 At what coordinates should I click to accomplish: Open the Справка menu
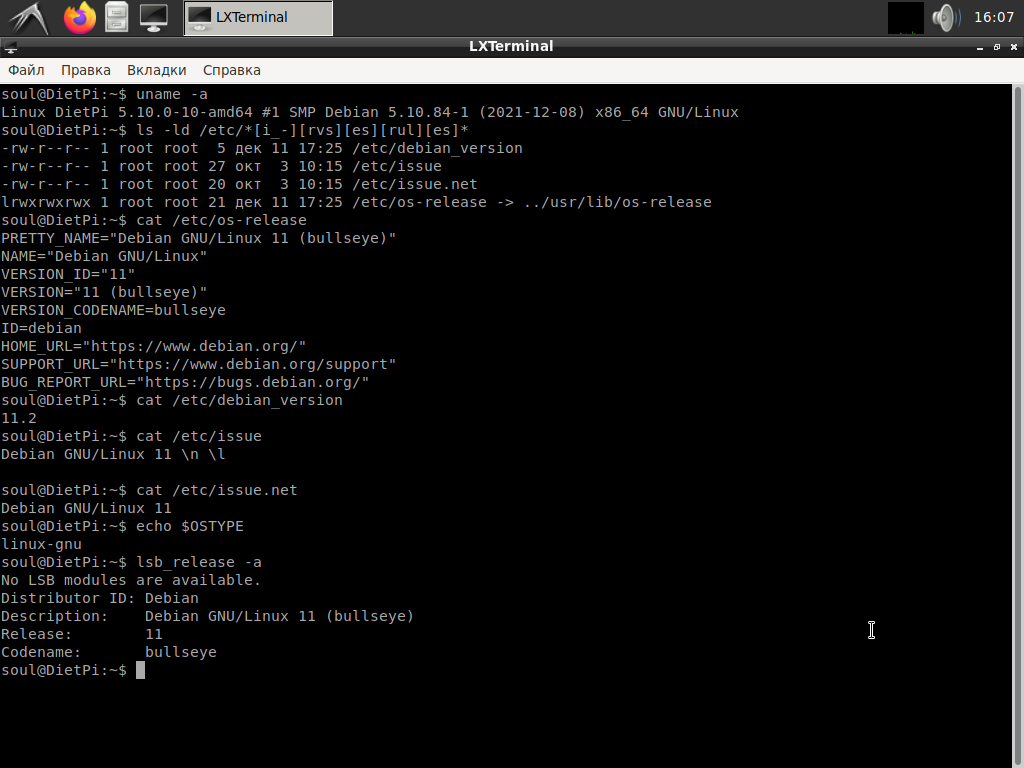(232, 70)
